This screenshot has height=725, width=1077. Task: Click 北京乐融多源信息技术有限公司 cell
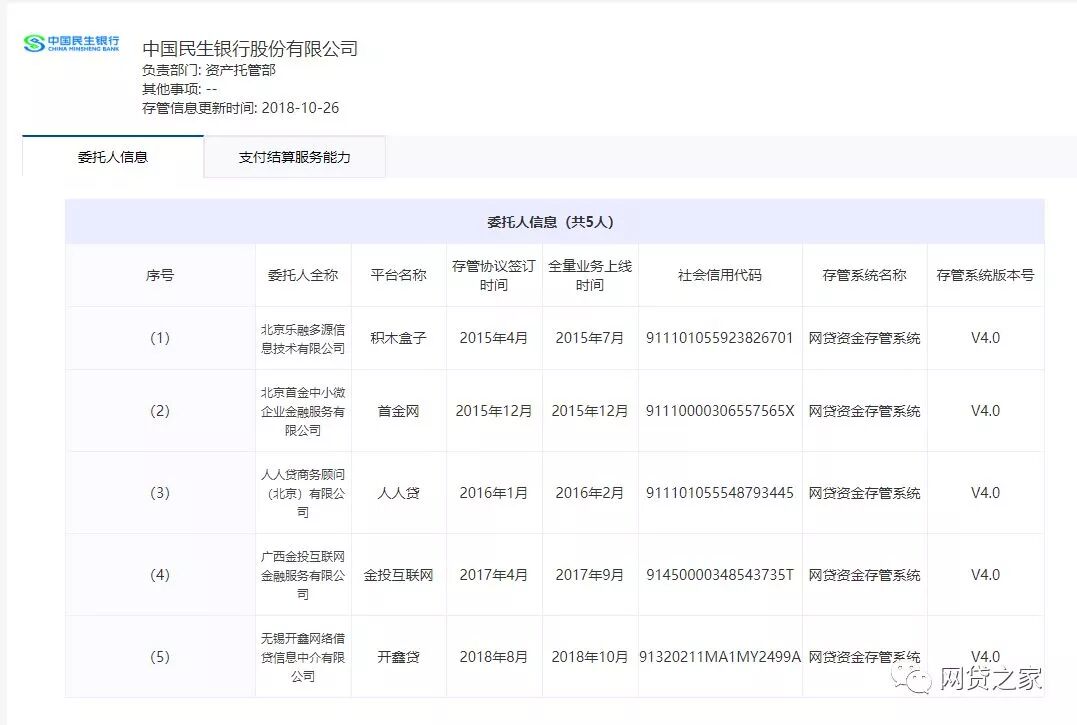[x=303, y=339]
